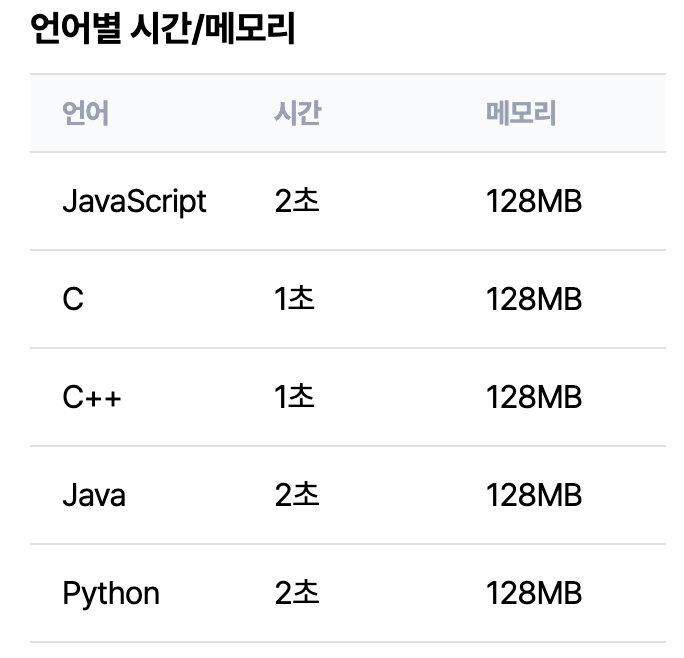The image size is (684, 658).
Task: Click the JavaScript 2초 time value
Action: tap(297, 201)
